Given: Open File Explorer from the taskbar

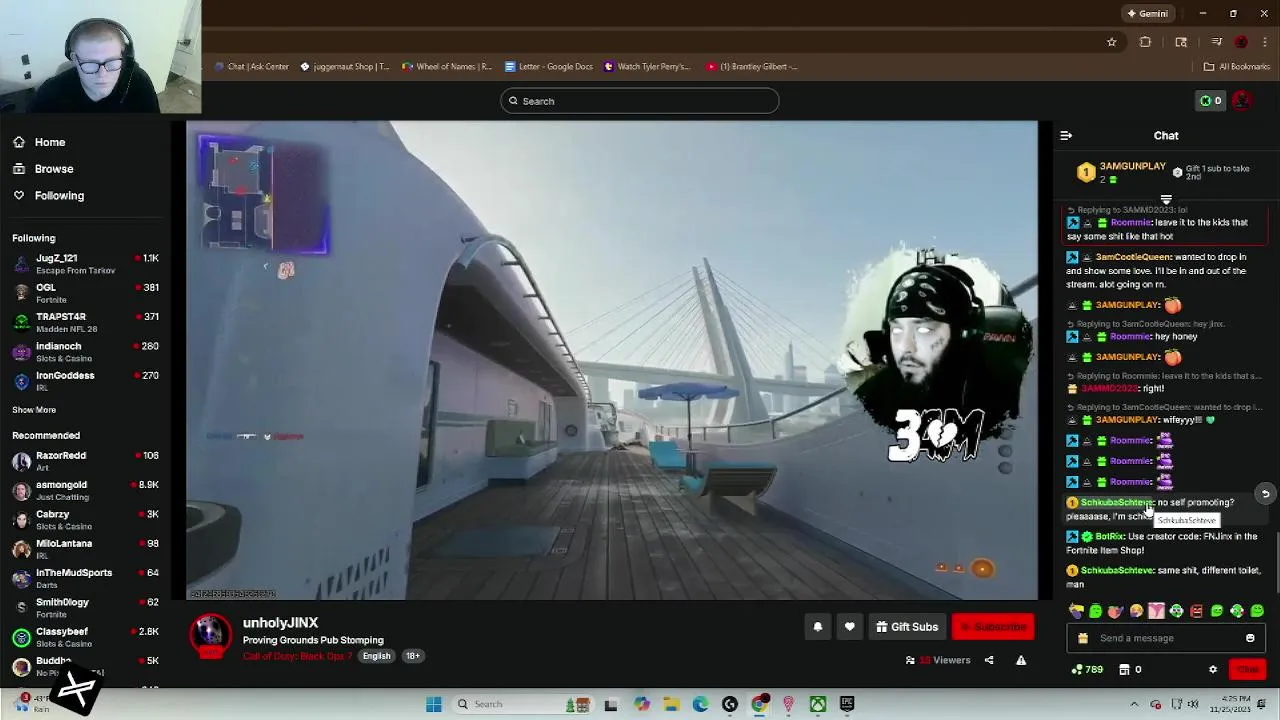Looking at the screenshot, I should (671, 704).
